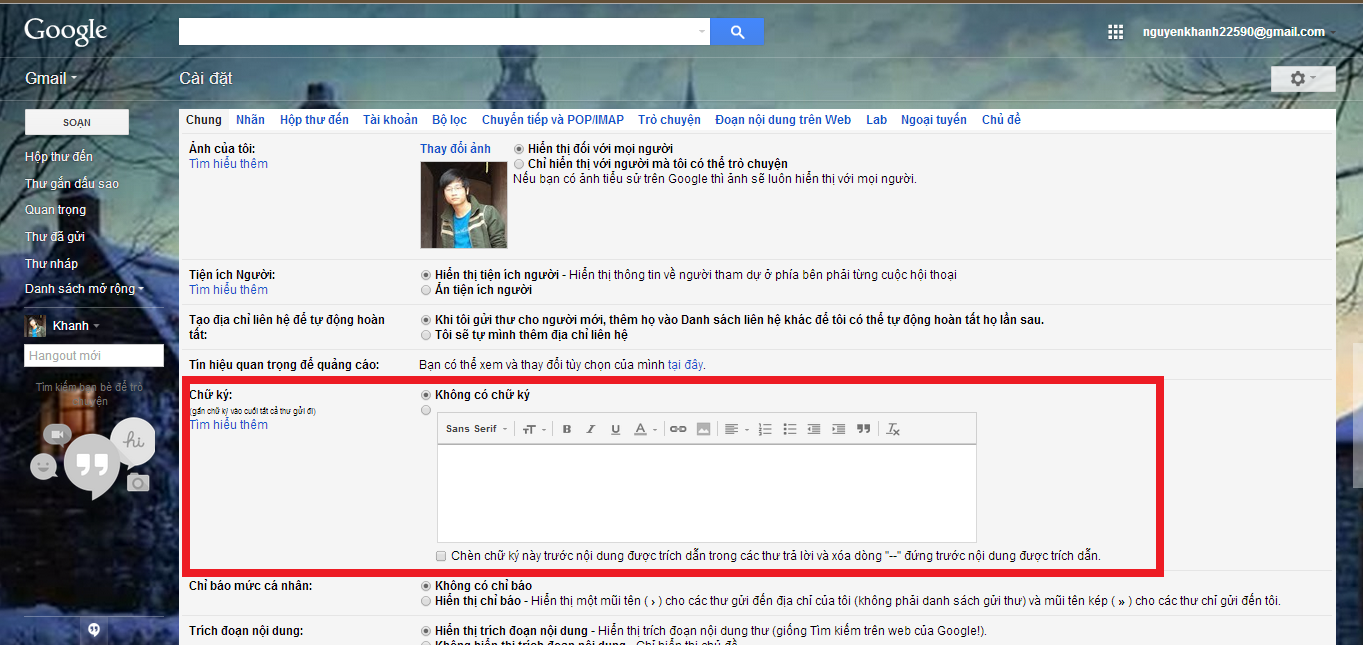Expand the Gmail dropdown menu
This screenshot has width=1363, height=645.
(51, 78)
